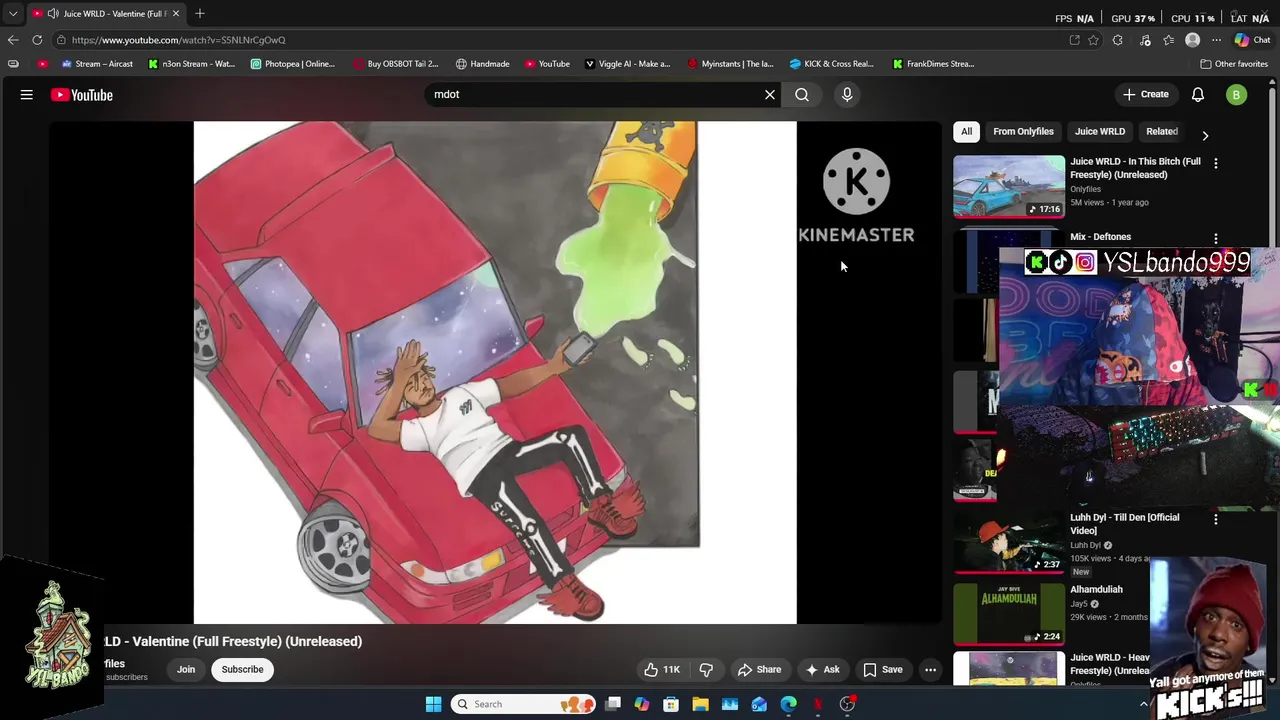The image size is (1280, 720).
Task: Expand the Other favorites folder
Action: coord(1234,64)
